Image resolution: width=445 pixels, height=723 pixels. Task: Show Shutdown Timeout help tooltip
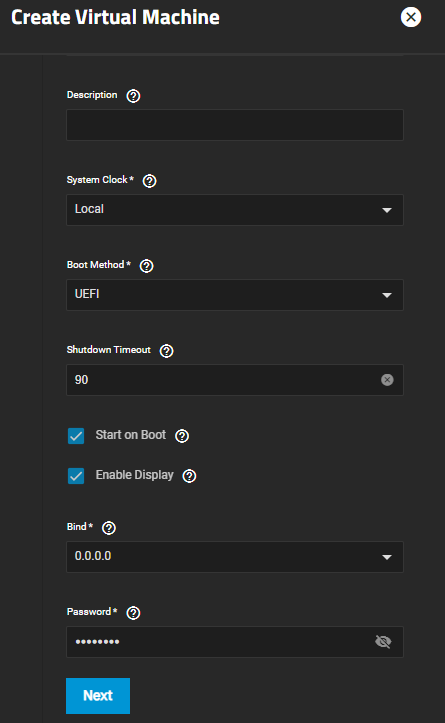click(166, 351)
